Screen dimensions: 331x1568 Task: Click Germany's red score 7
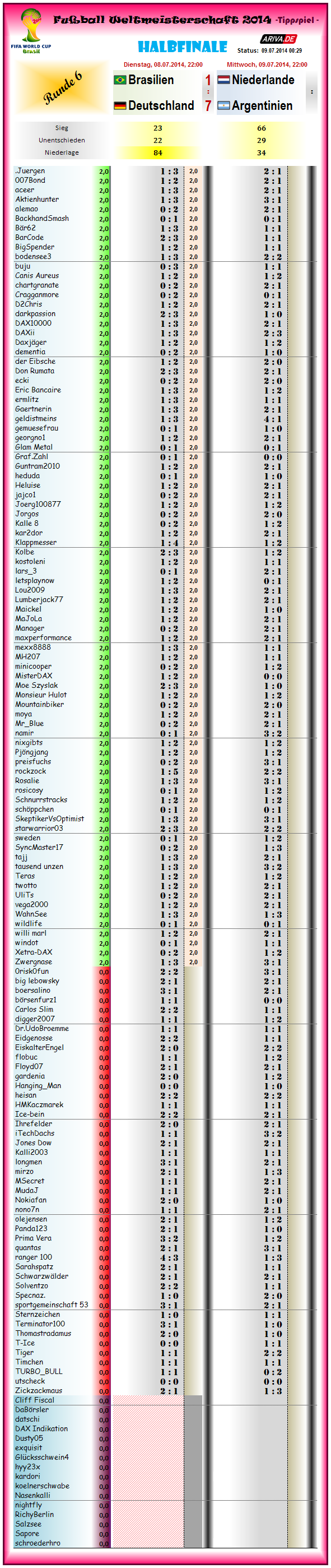coord(208,106)
